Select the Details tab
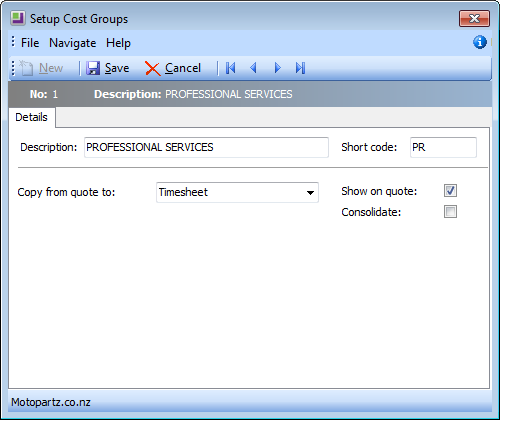This screenshot has height=435, width=515. pyautogui.click(x=31, y=117)
